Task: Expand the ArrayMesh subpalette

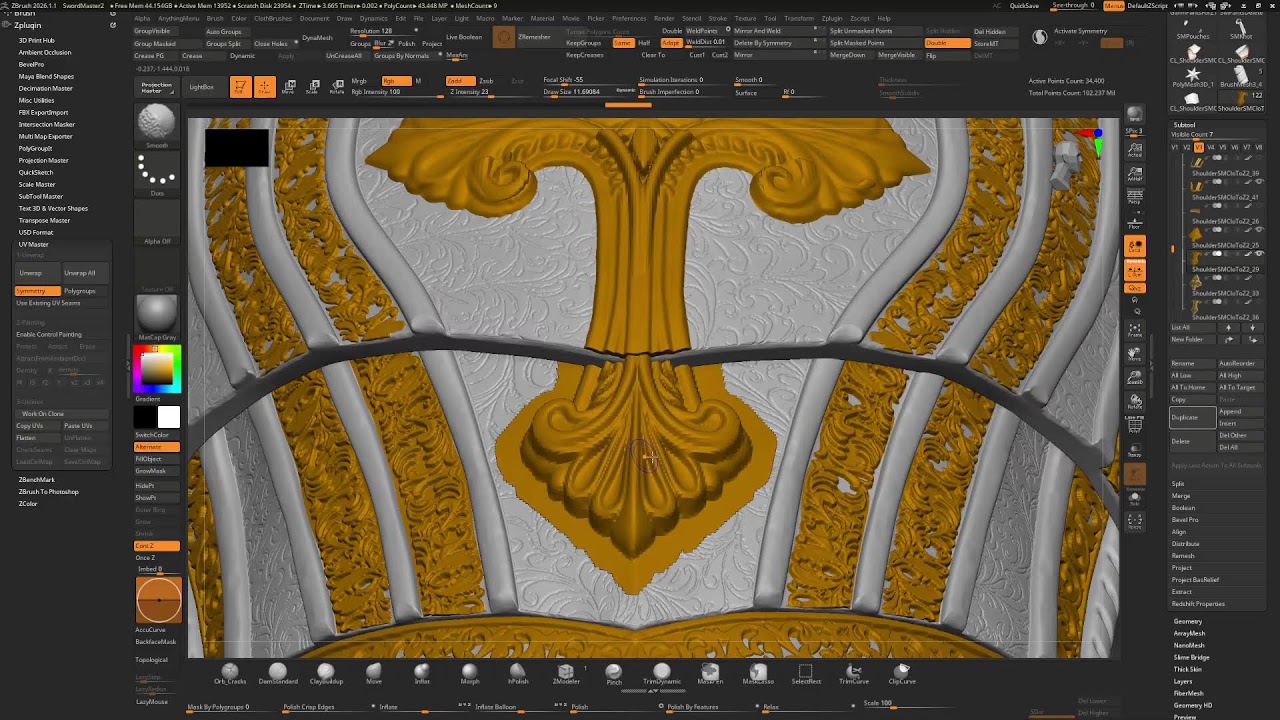Action: tap(1189, 633)
